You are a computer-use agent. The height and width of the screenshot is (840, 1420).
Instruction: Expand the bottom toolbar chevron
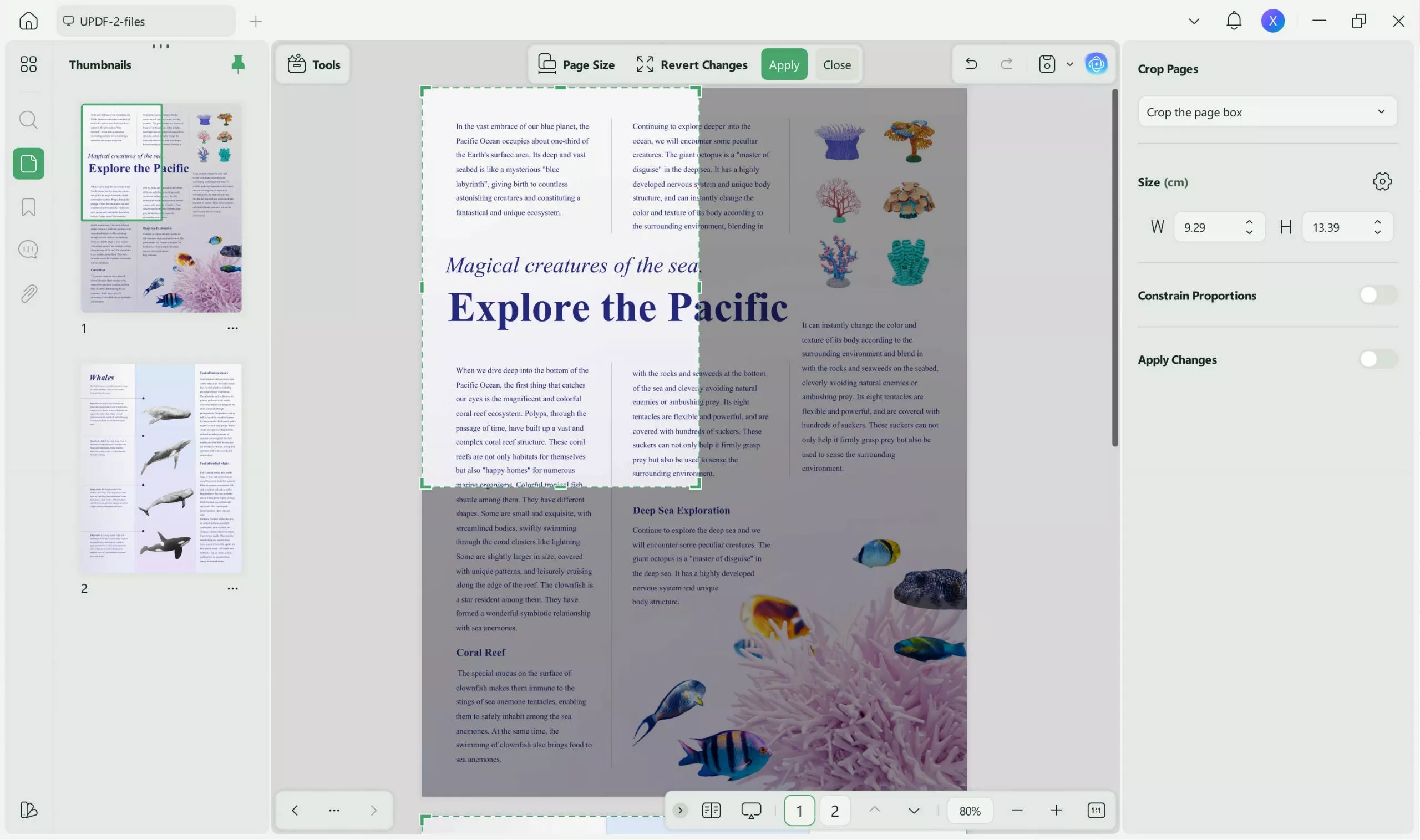tap(680, 810)
